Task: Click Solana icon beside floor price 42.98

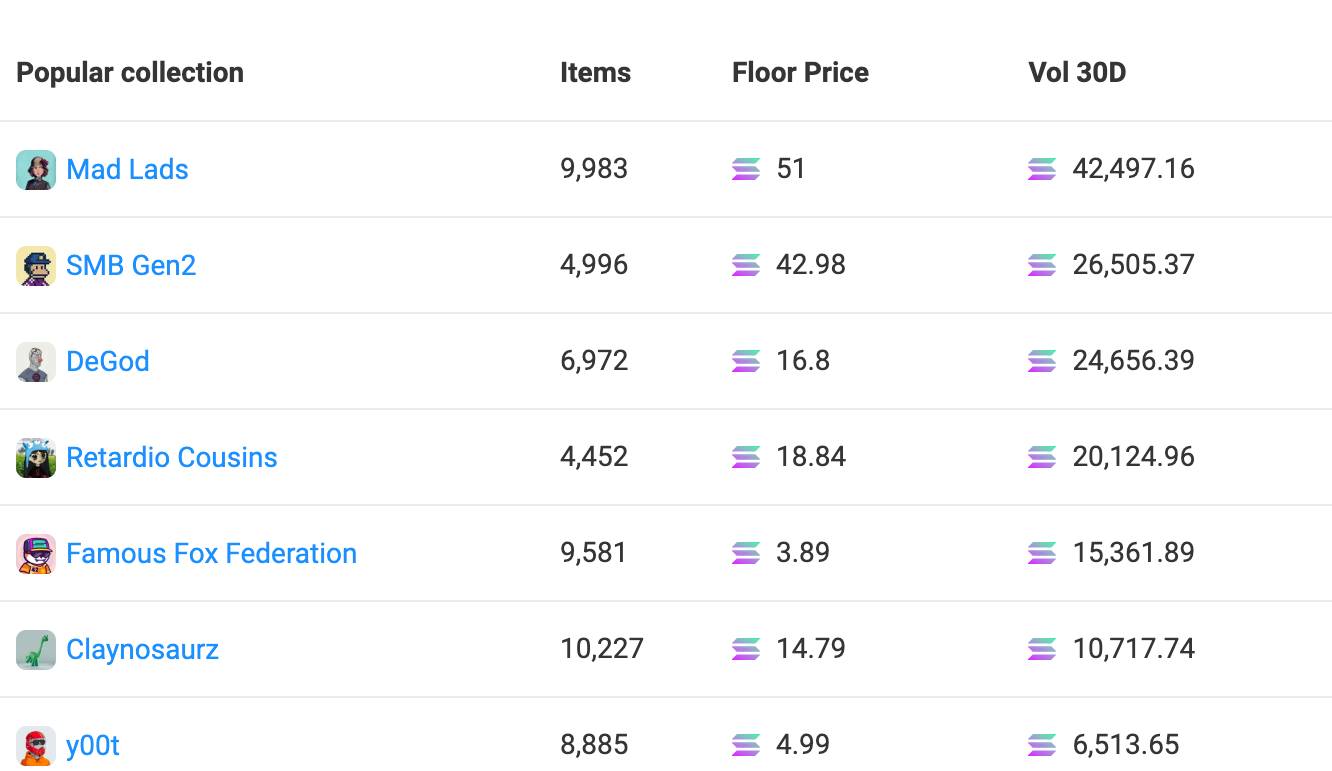Action: click(x=746, y=266)
